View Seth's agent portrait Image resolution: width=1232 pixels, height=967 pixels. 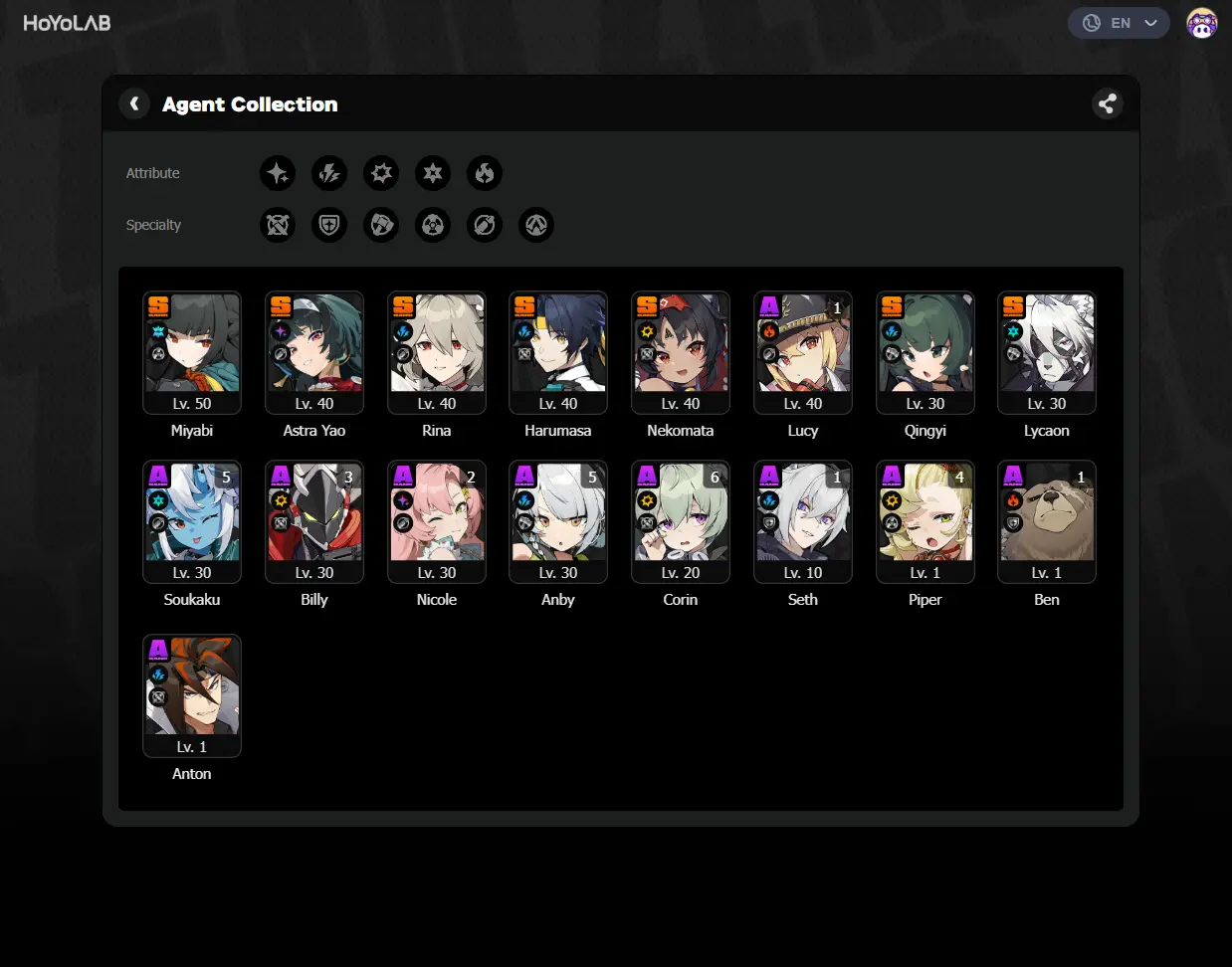(x=803, y=521)
